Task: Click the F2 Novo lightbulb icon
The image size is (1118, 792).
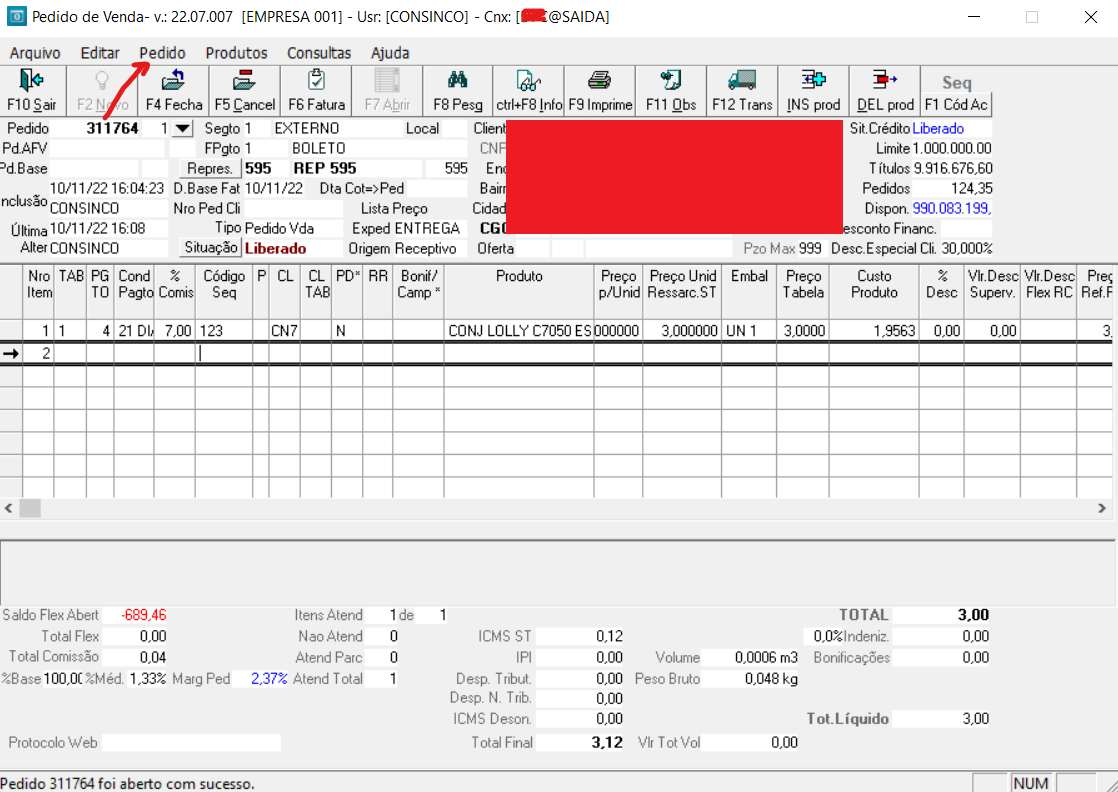Action: 102,80
